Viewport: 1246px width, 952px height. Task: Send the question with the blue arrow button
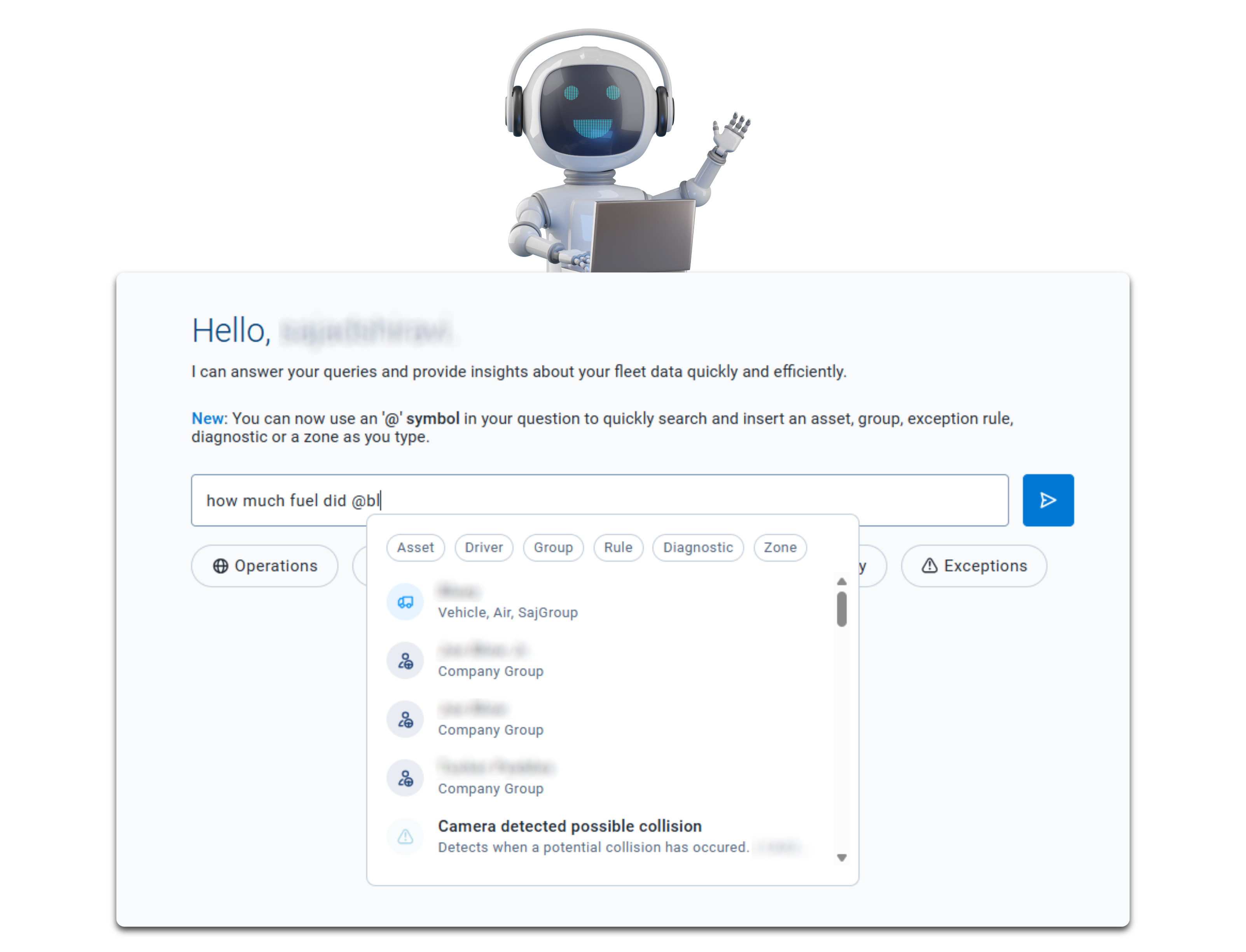1048,500
